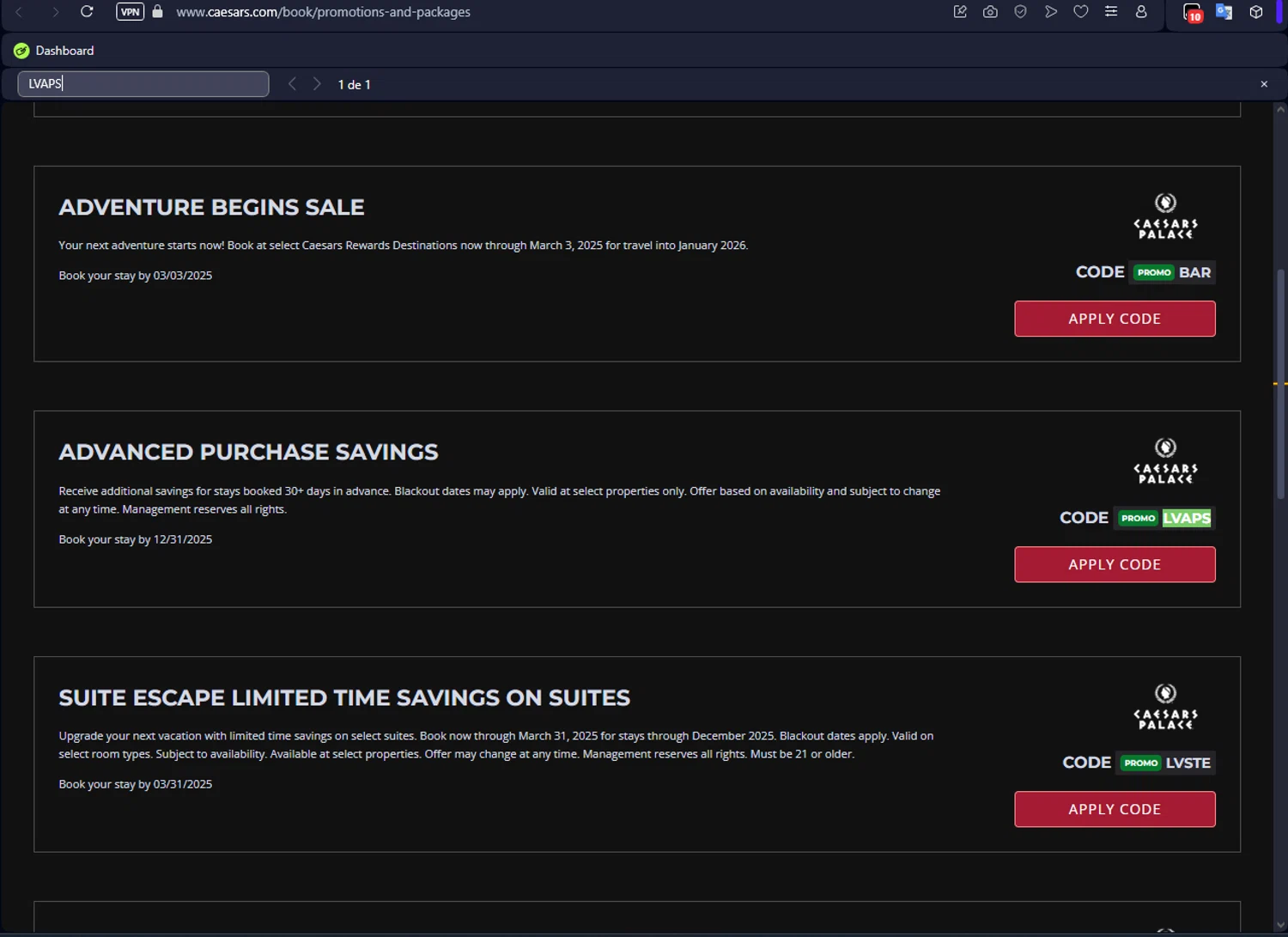Apply code for Advanced Purchase Savings
This screenshot has height=937, width=1288.
click(1115, 564)
